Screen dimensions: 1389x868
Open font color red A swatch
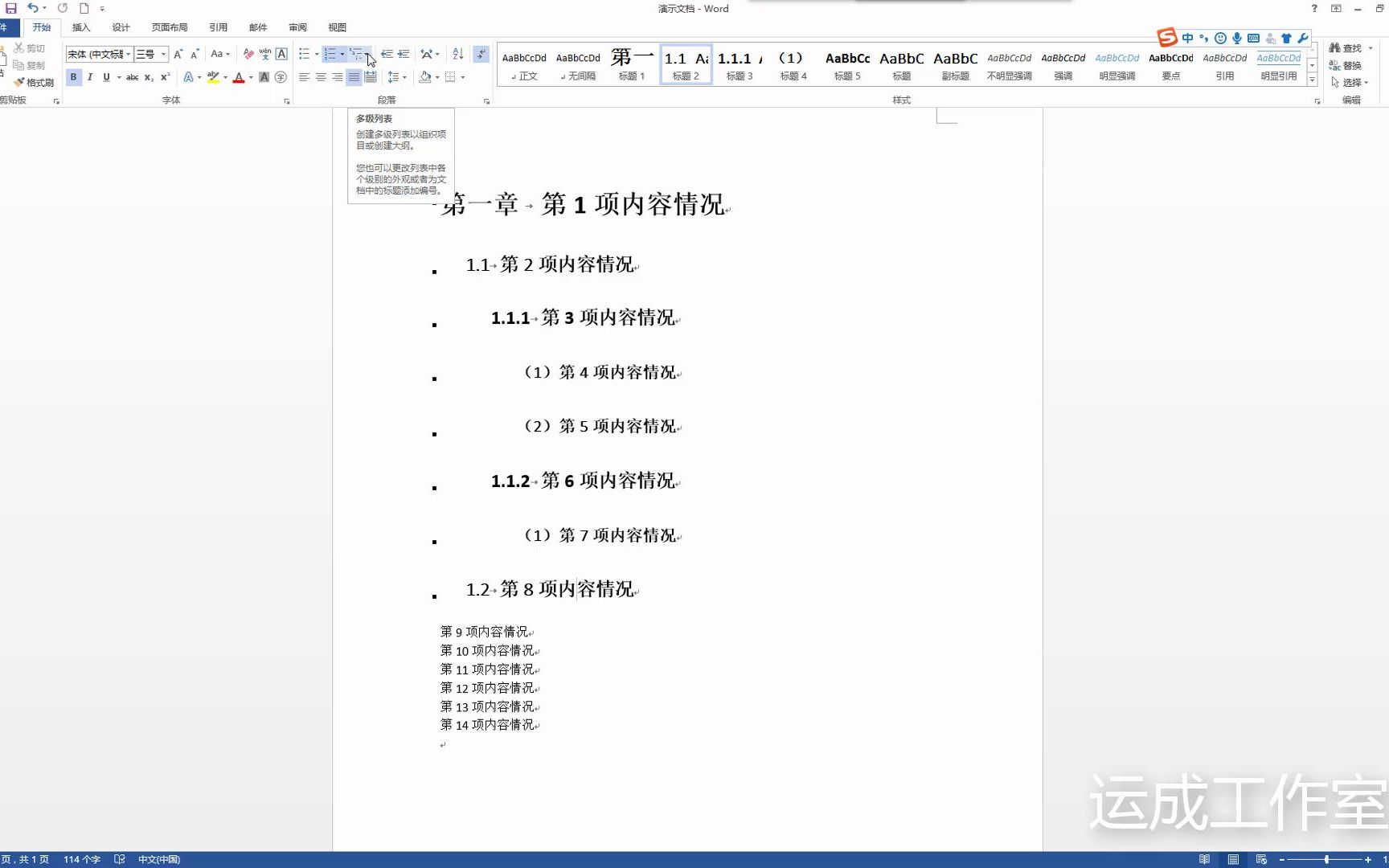239,77
